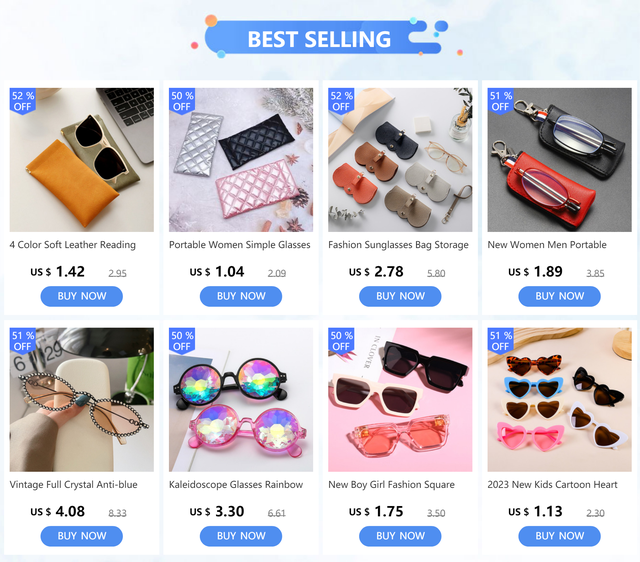View the folding reading glasses keychain photo
Image resolution: width=640 pixels, height=562 pixels.
pos(559,160)
